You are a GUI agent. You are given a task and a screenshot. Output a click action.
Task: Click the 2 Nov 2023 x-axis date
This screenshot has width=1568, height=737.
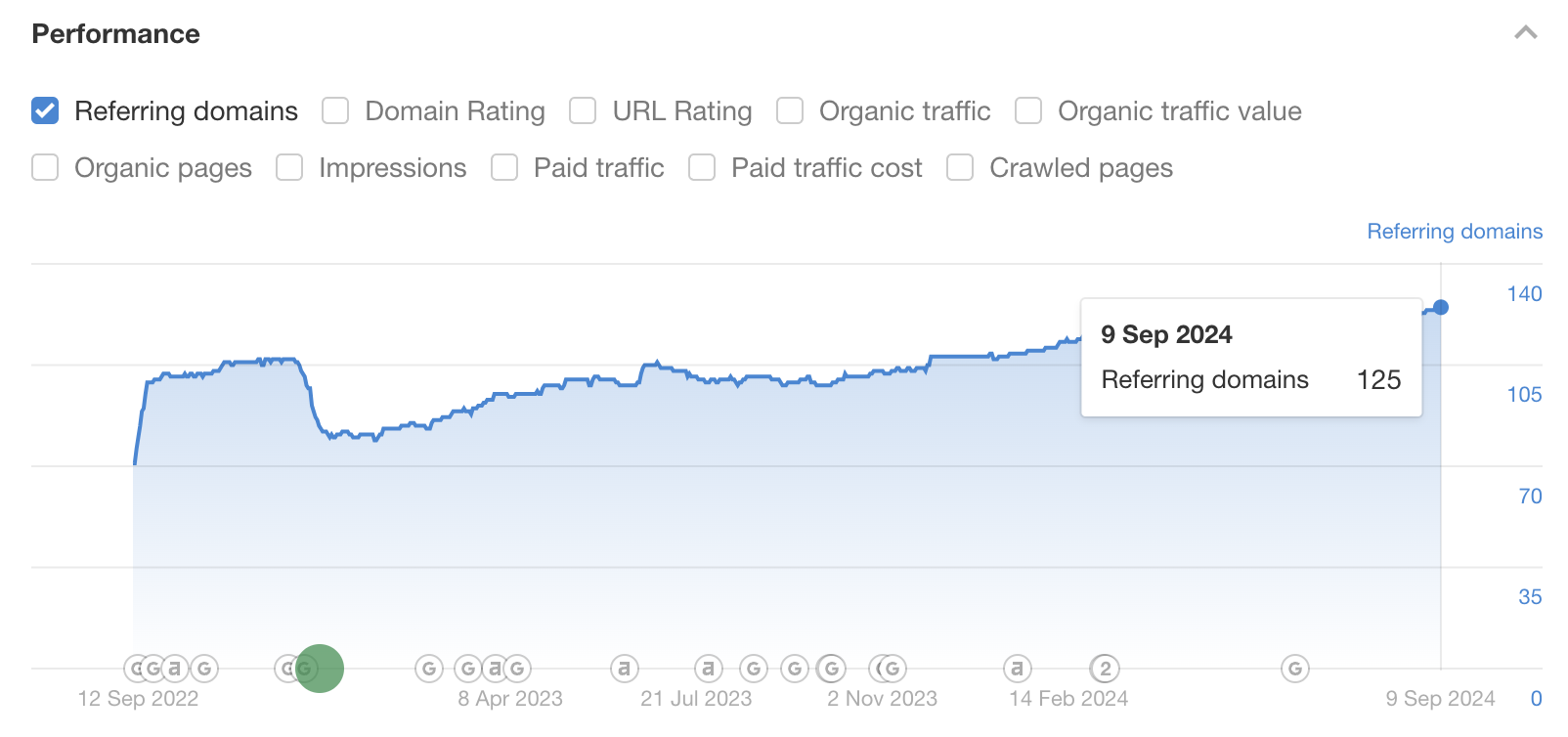(882, 699)
